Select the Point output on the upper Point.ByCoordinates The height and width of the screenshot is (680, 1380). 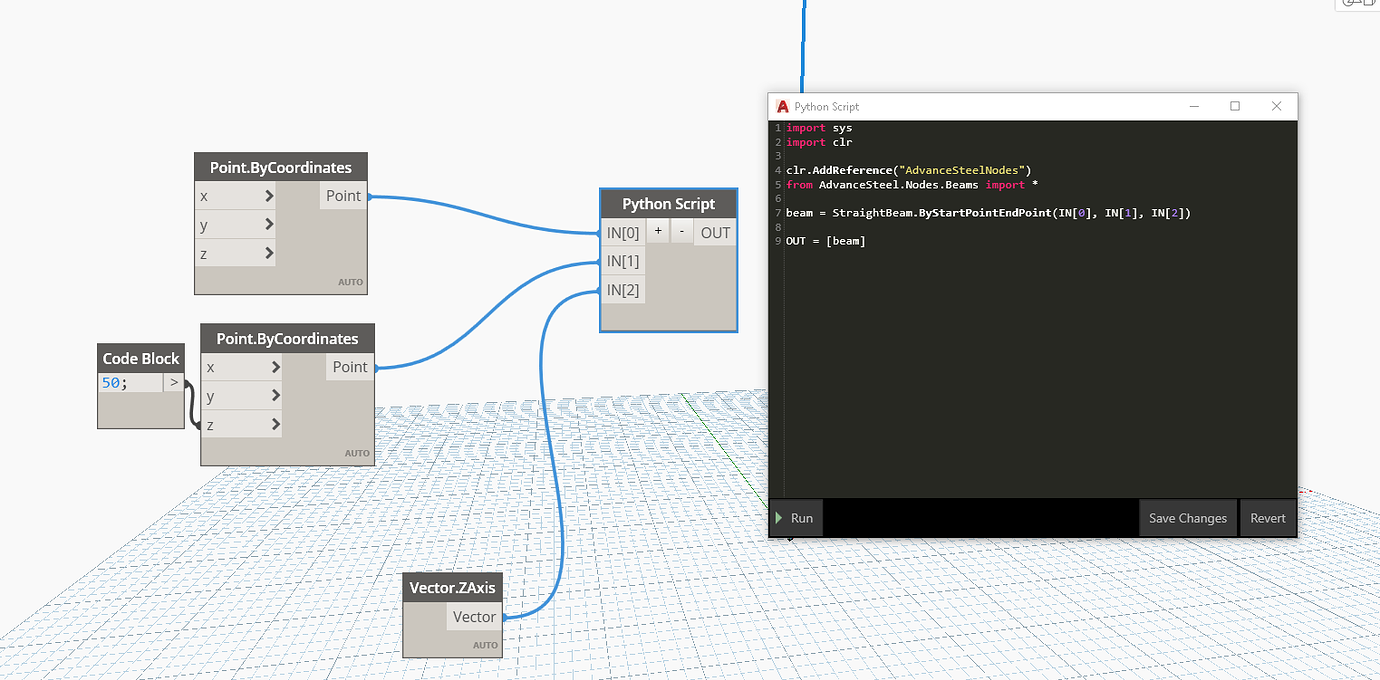pyautogui.click(x=343, y=196)
